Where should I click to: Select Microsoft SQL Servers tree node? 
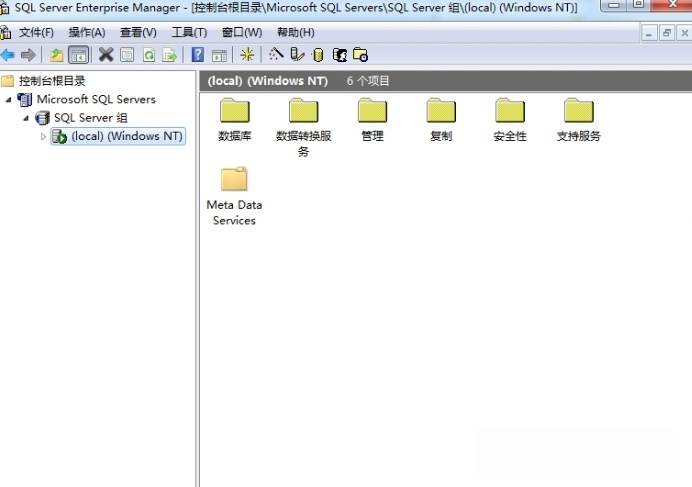tap(96, 99)
